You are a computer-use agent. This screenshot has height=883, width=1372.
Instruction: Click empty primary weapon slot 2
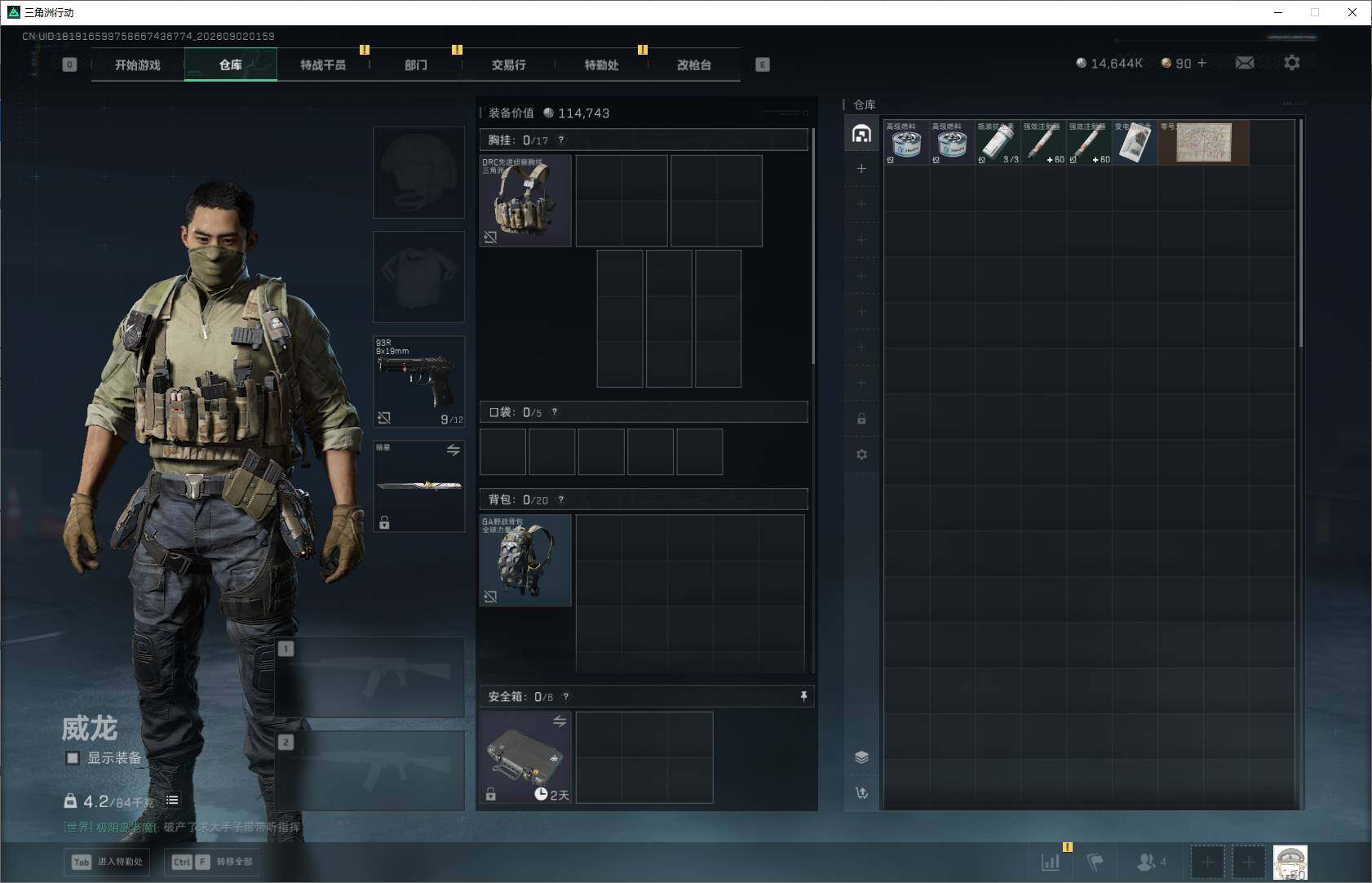(x=370, y=770)
